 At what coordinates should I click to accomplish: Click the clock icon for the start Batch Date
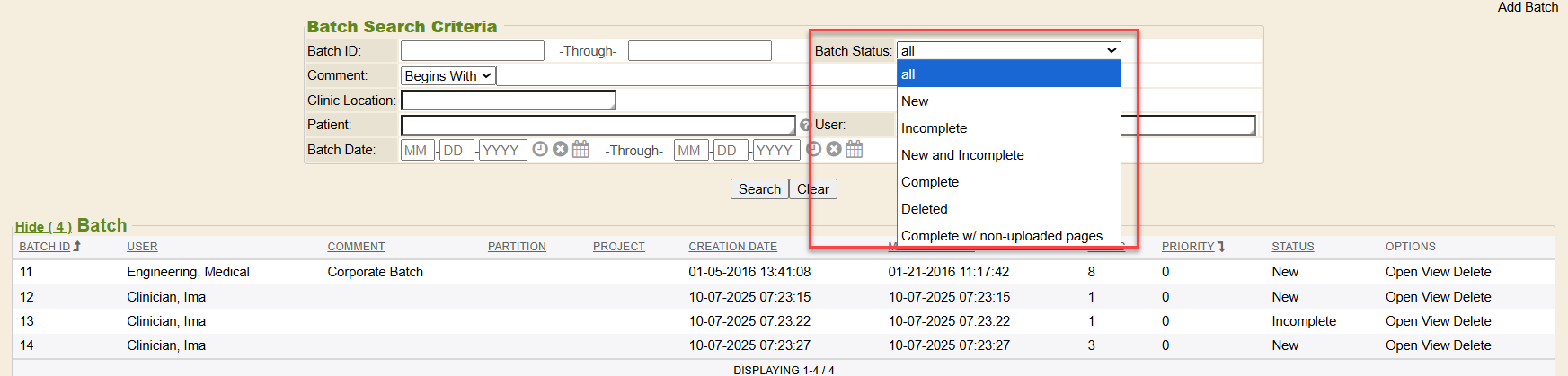point(540,149)
